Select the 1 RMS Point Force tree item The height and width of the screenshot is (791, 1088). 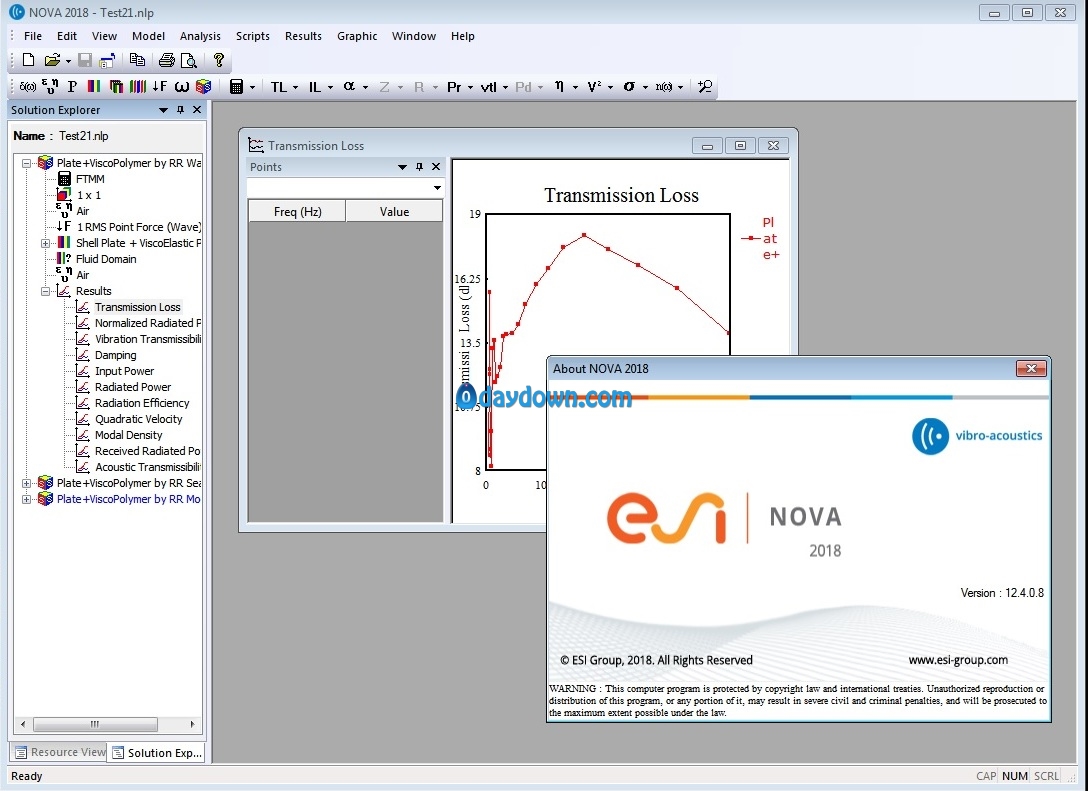point(139,227)
